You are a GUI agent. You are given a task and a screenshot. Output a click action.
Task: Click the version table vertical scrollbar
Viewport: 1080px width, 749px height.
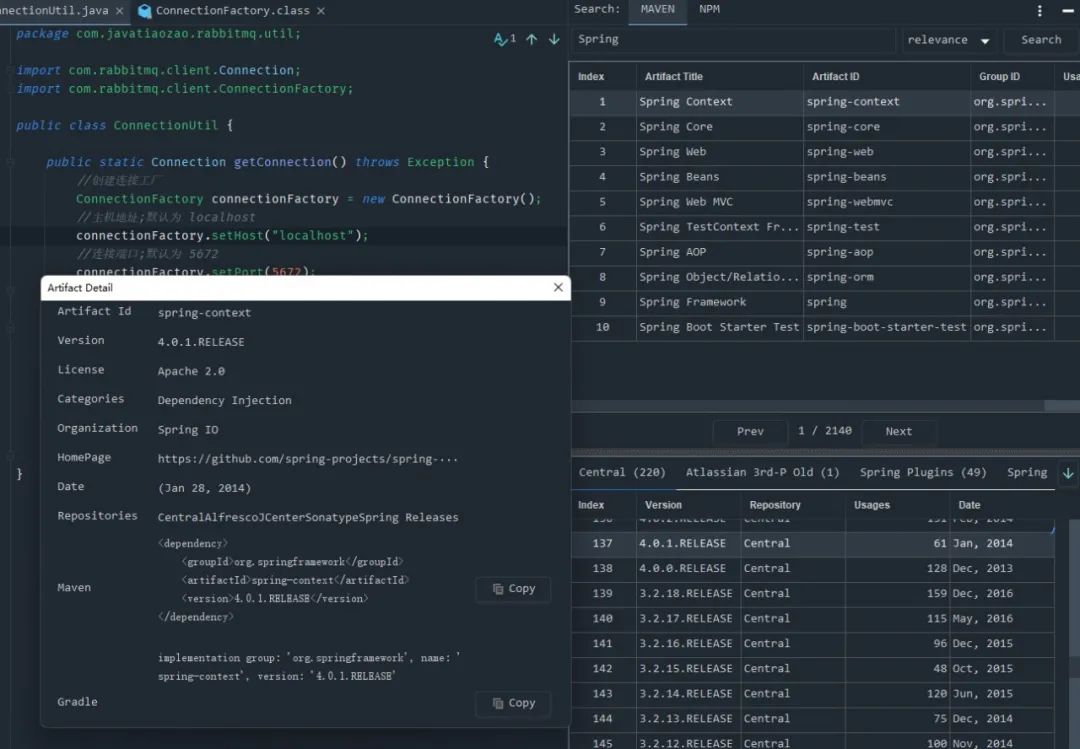coord(1074,634)
